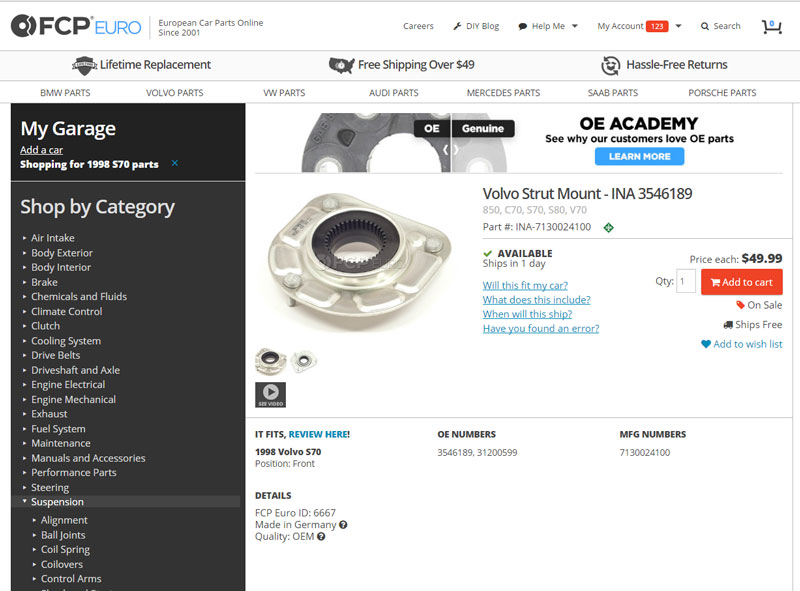
Task: Remove 1998 S70 car with X icon
Action: [175, 163]
